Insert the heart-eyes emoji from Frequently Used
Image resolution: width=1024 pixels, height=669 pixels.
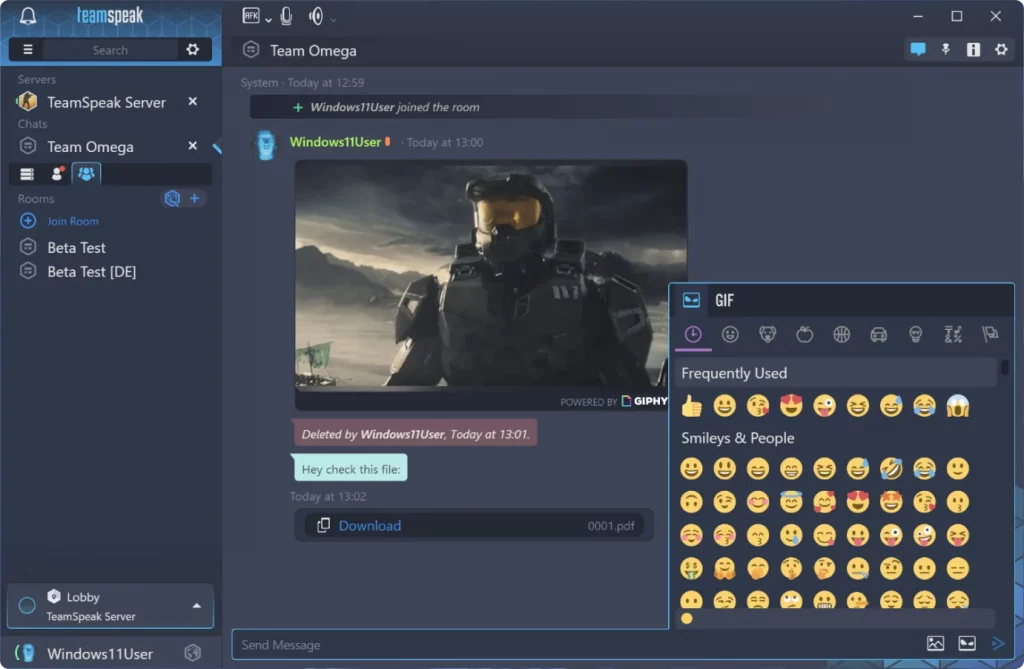pos(791,406)
